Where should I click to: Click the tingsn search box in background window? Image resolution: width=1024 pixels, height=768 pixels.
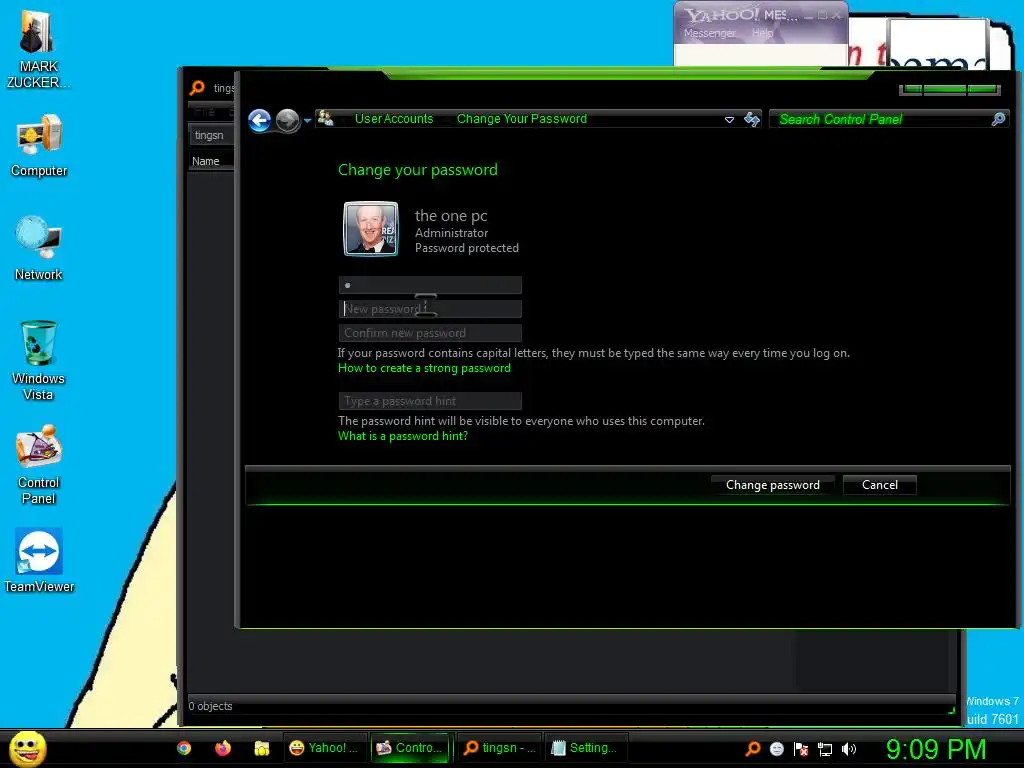click(212, 135)
